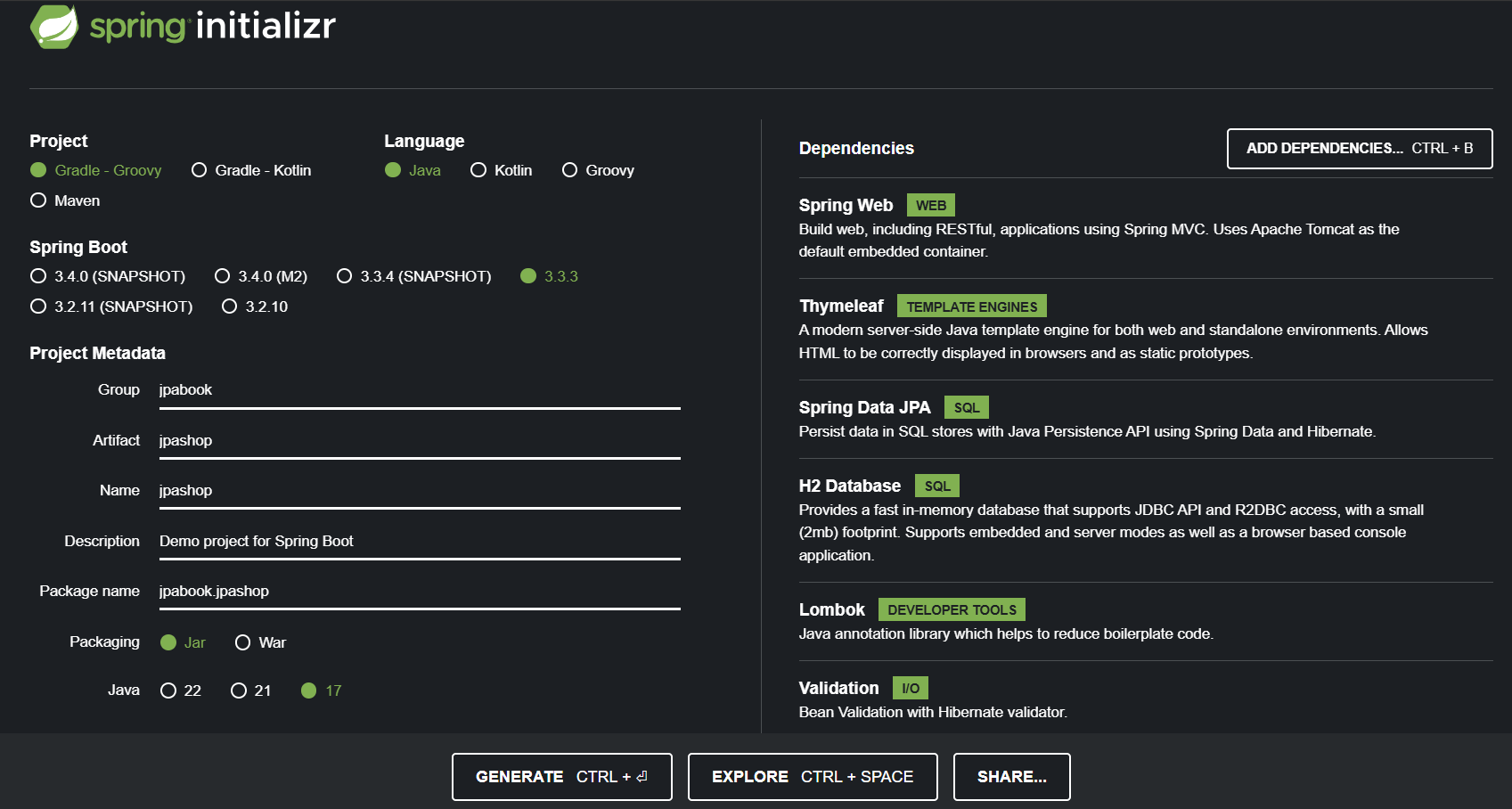Edit the Description field text
Screen dimensions: 1512x809
click(420, 542)
